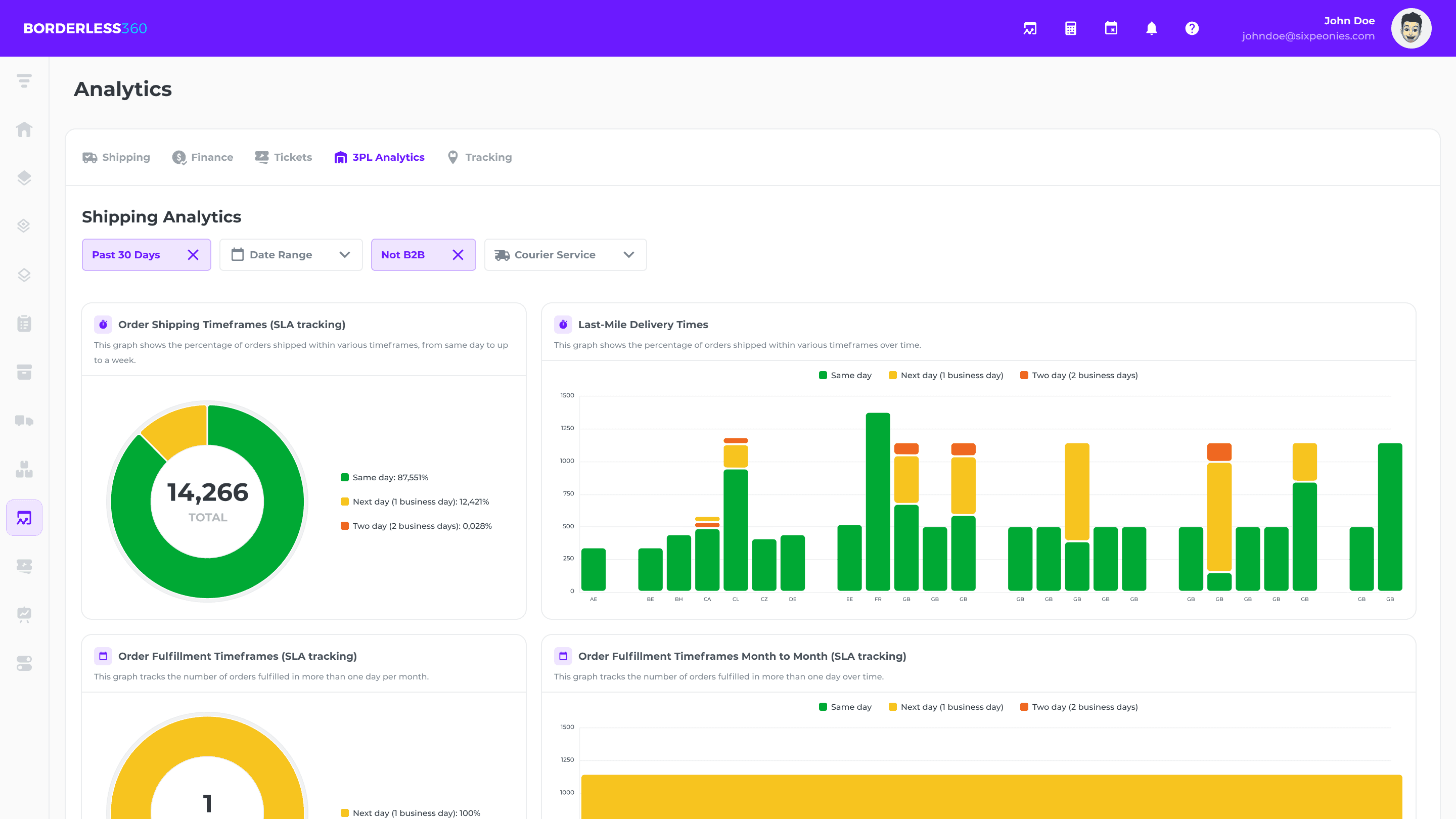Viewport: 1456px width, 819px height.
Task: Switch to the Finance tab
Action: click(x=202, y=157)
